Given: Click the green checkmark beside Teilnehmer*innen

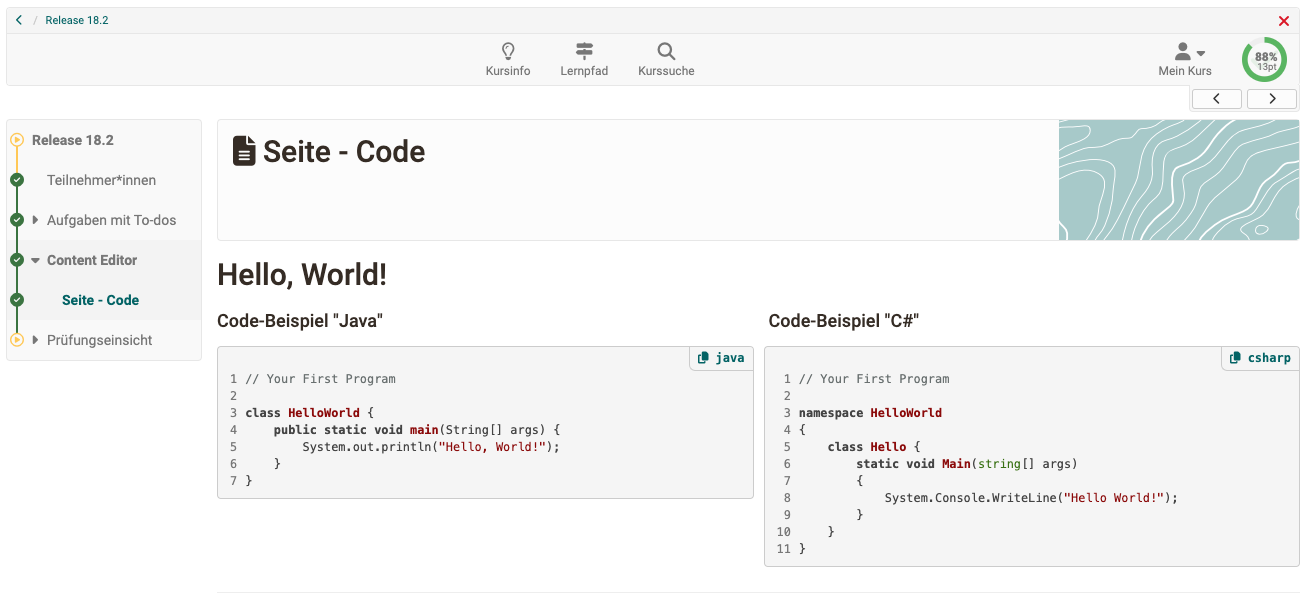Looking at the screenshot, I should click(17, 180).
